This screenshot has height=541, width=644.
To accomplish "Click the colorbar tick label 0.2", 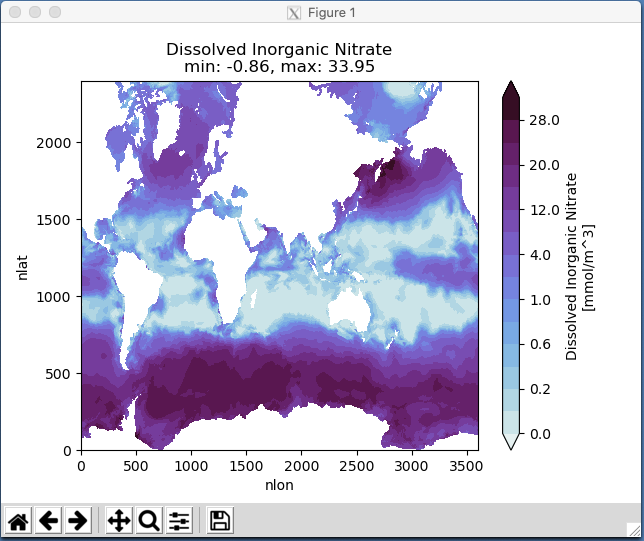I will coord(540,389).
